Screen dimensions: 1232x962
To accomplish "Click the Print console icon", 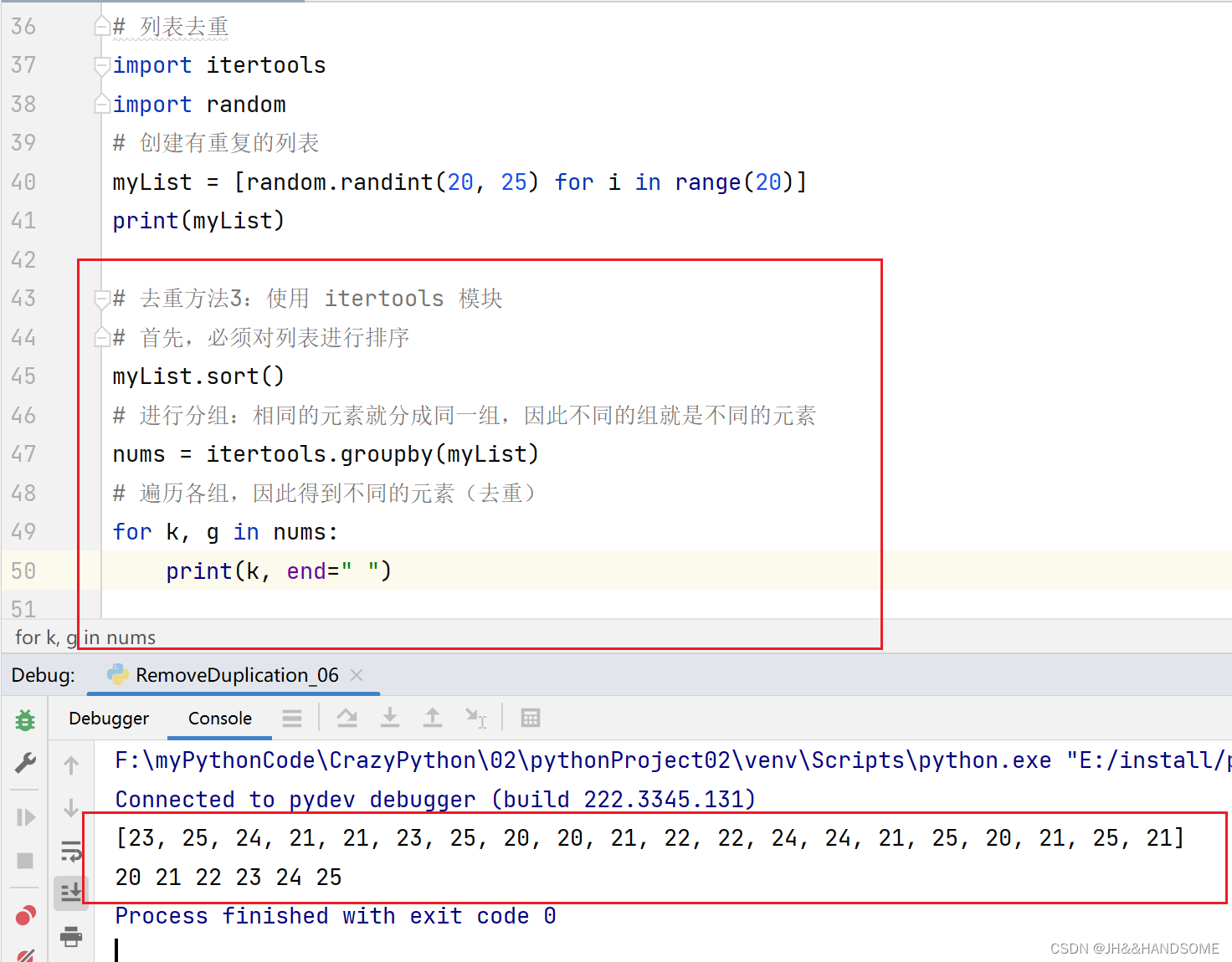I will coord(71,936).
